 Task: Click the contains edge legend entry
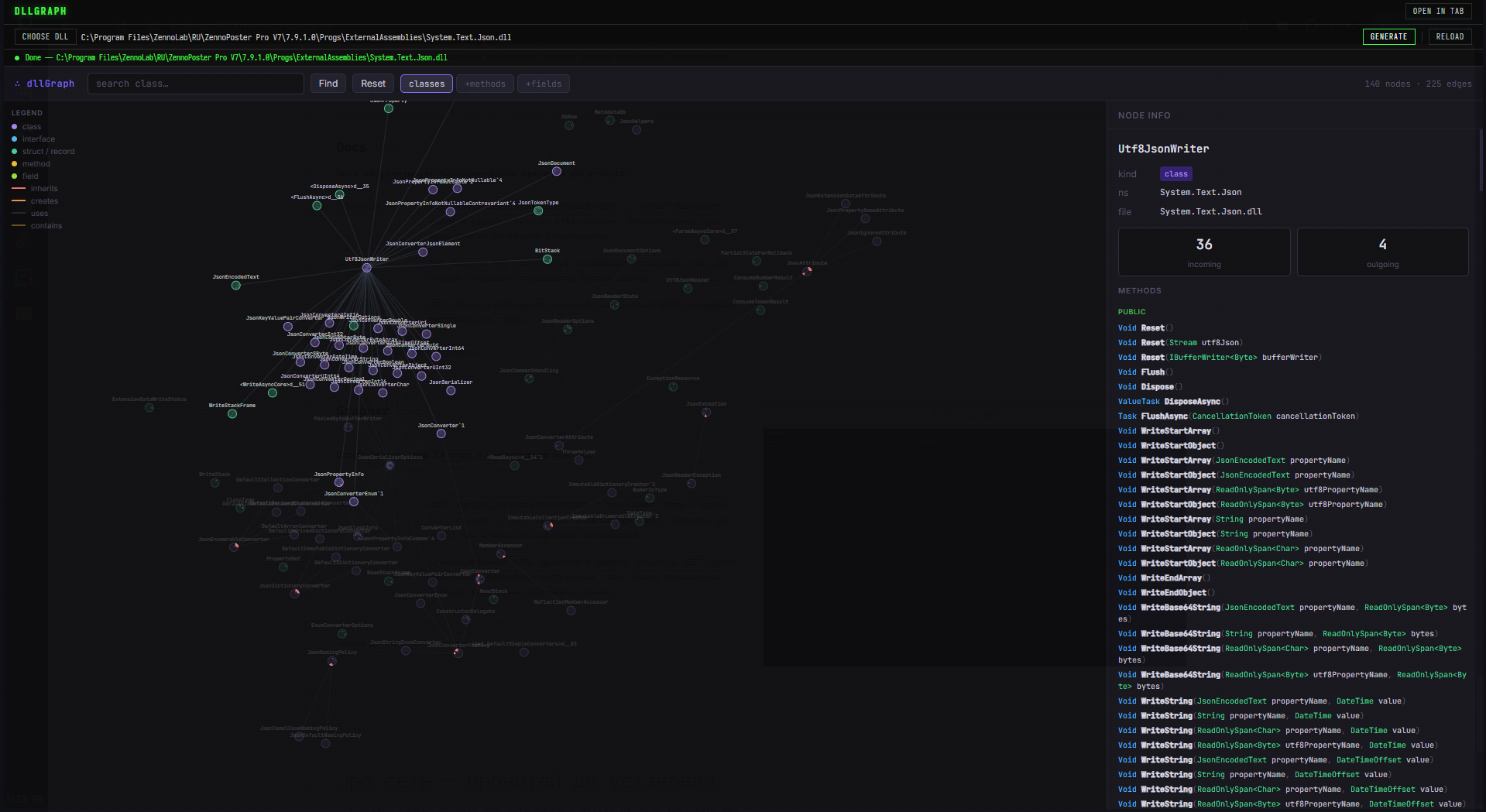(37, 225)
